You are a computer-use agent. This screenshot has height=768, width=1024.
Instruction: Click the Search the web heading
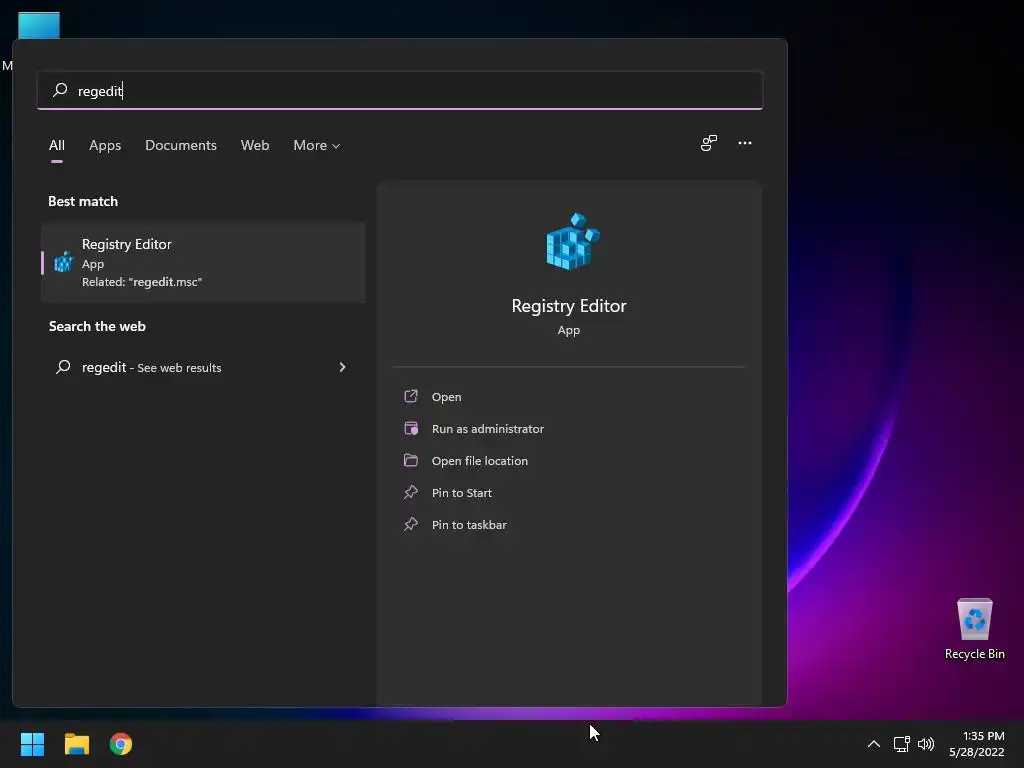pyautogui.click(x=97, y=327)
